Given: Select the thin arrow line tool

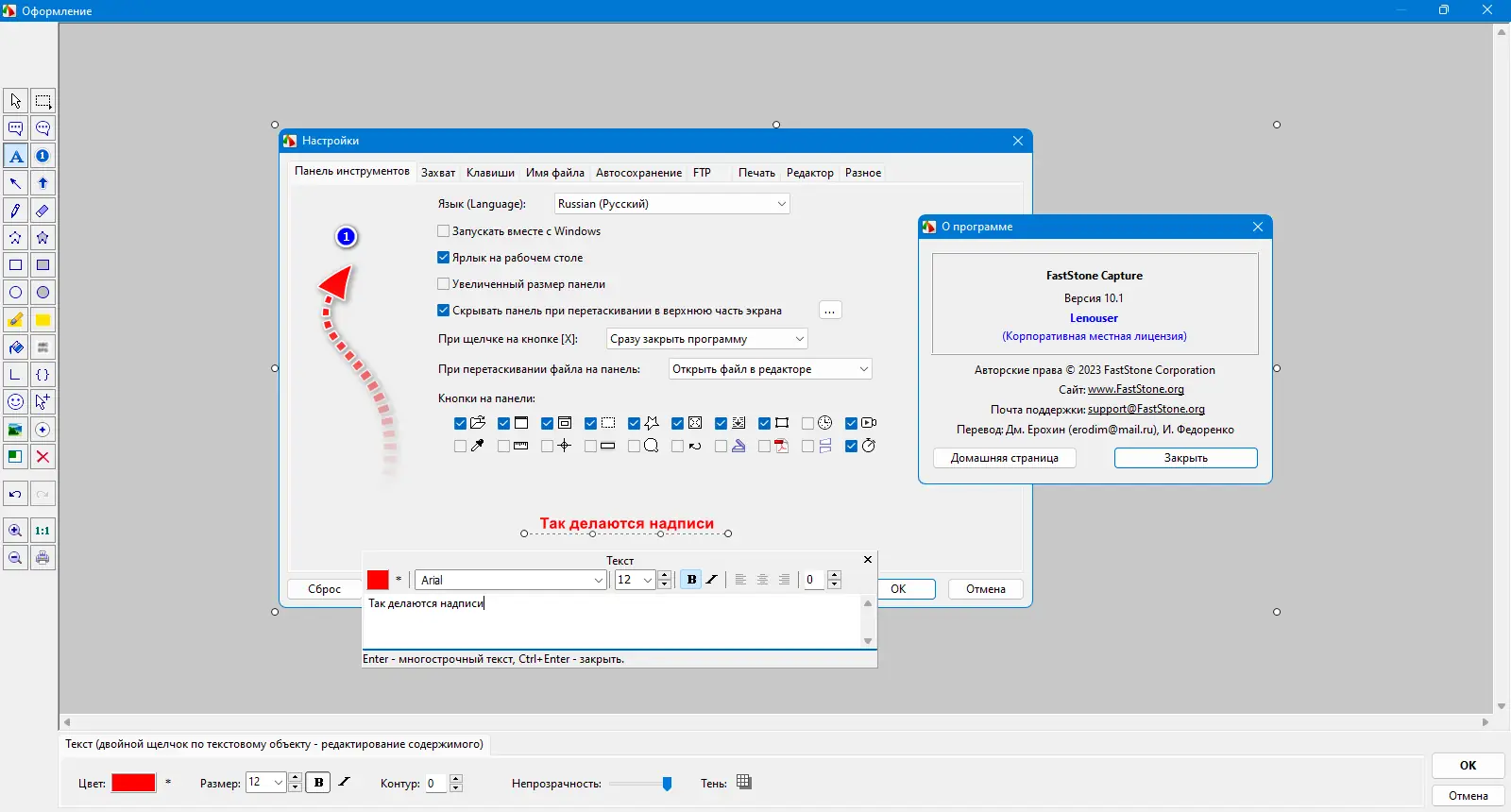Looking at the screenshot, I should (x=15, y=183).
